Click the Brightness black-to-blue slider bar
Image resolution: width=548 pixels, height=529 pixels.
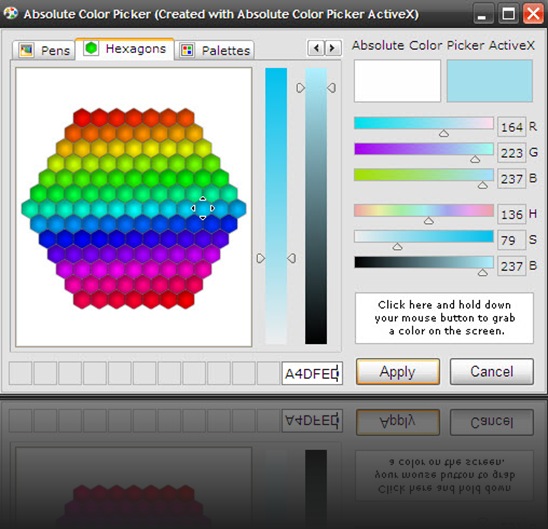pos(424,262)
